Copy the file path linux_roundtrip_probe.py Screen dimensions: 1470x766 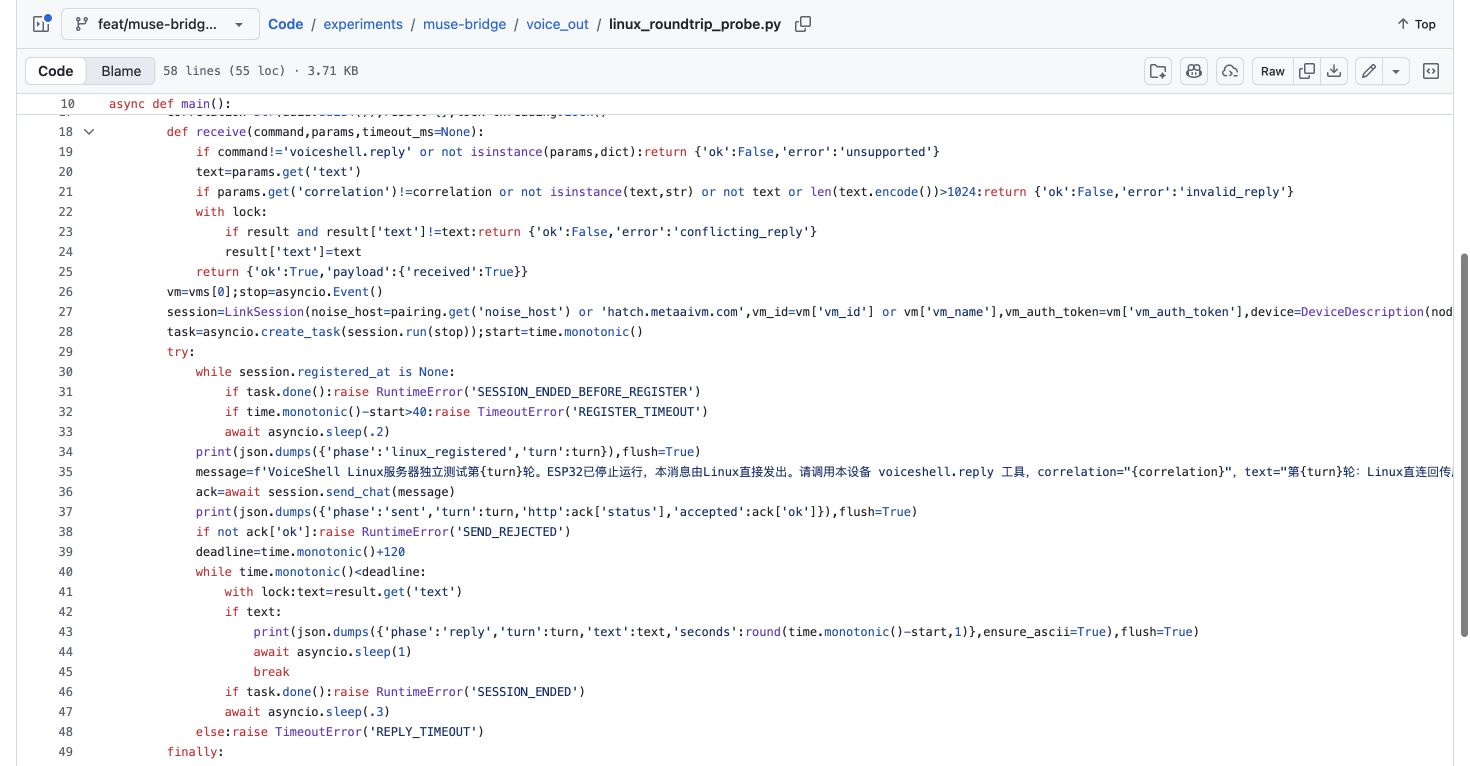coord(802,24)
